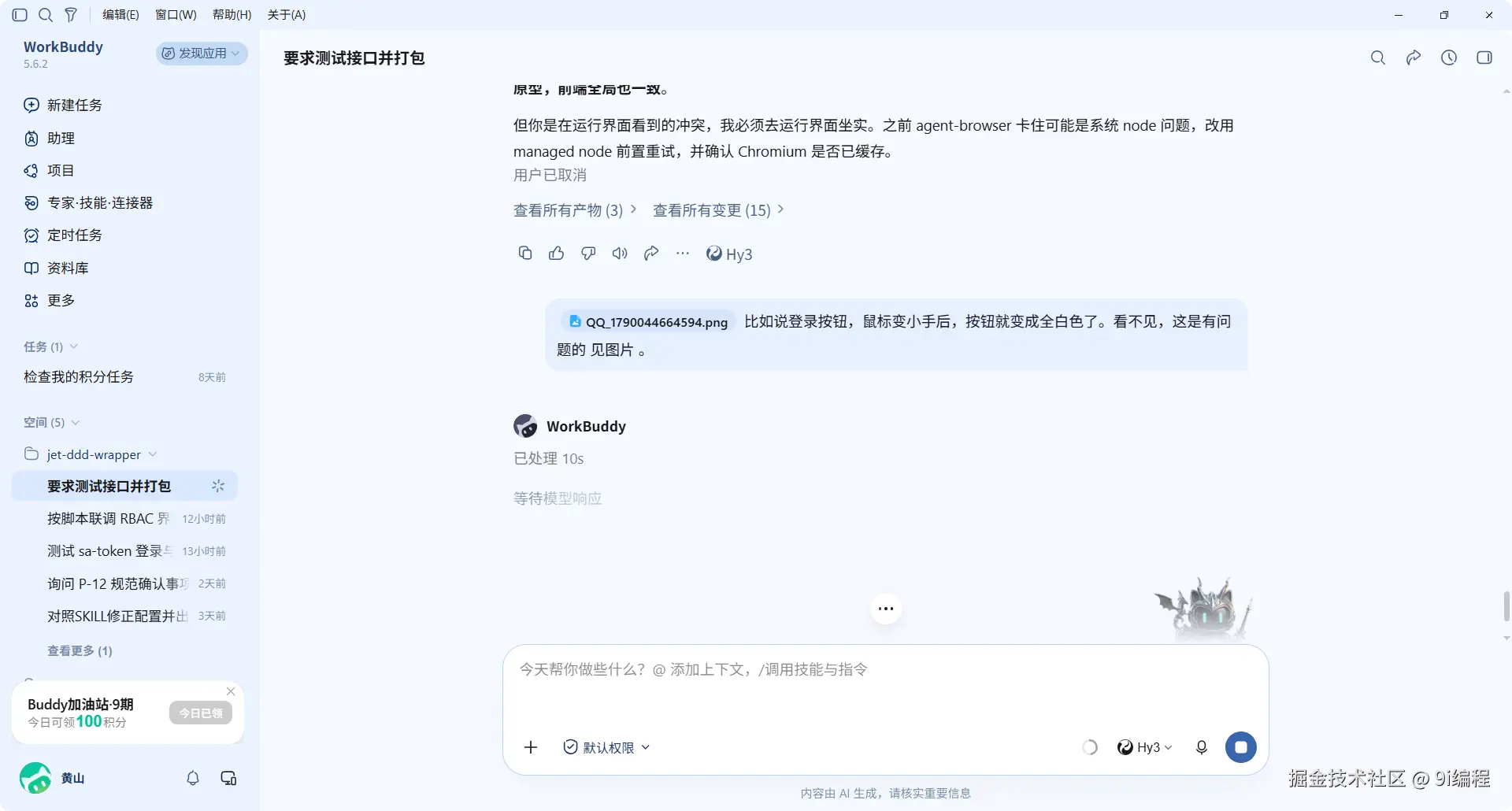The width and height of the screenshot is (1512, 811).
Task: Click the share arrow icon at top right
Action: 1414,57
